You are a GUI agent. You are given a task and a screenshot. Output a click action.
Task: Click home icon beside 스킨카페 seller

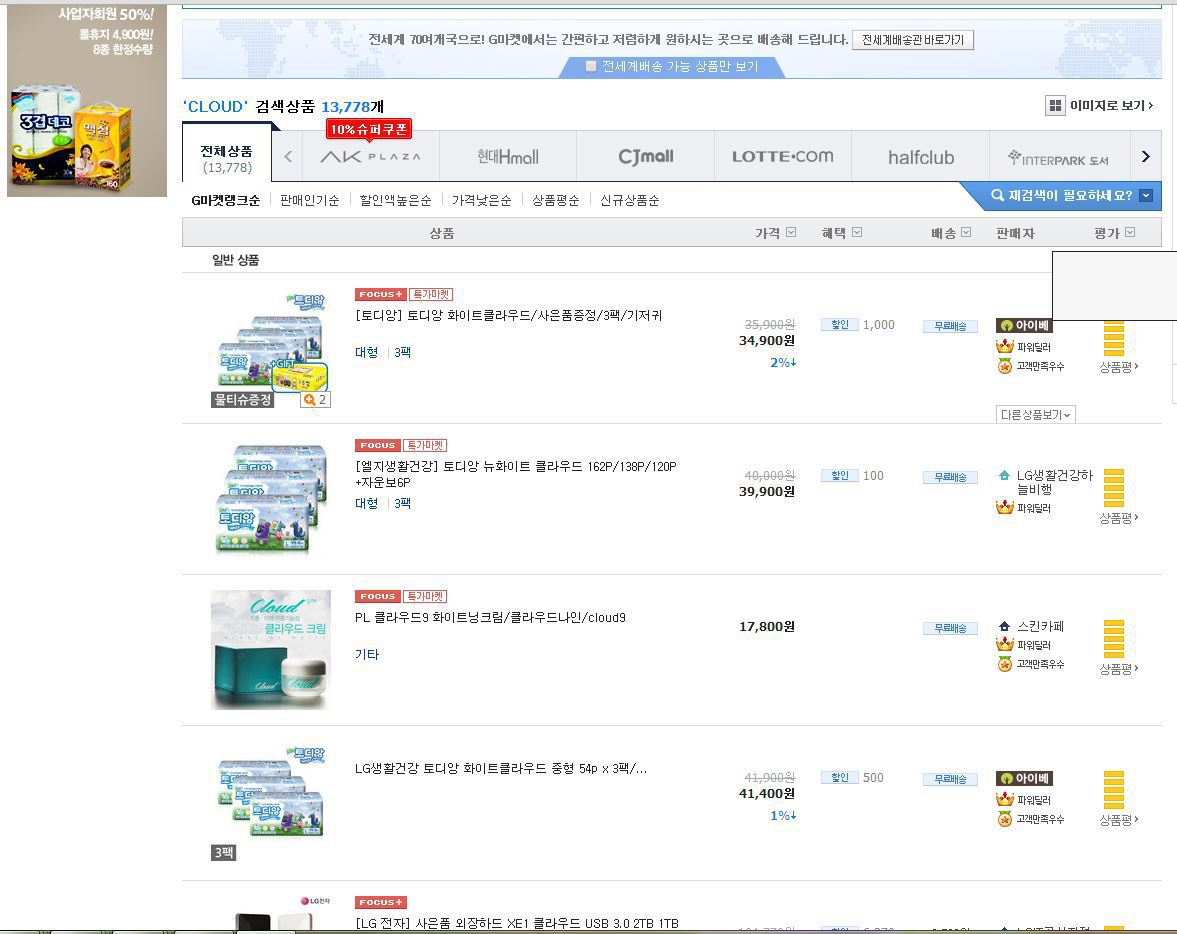coord(1004,626)
